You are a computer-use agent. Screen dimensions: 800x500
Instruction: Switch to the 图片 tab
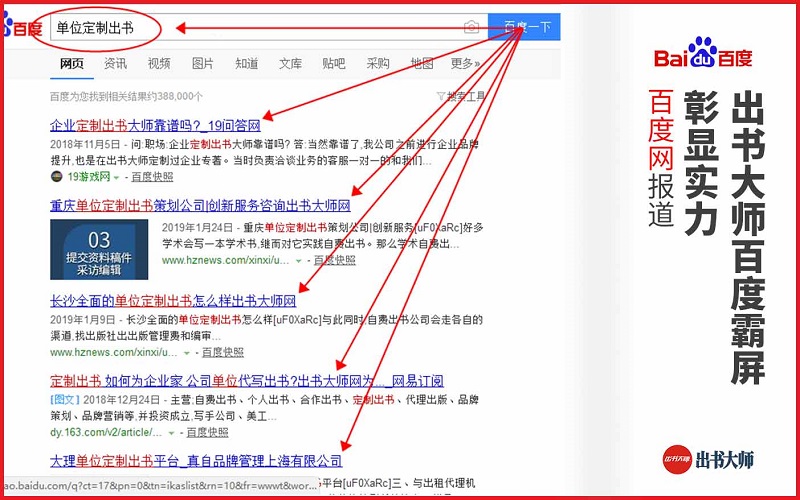point(202,64)
